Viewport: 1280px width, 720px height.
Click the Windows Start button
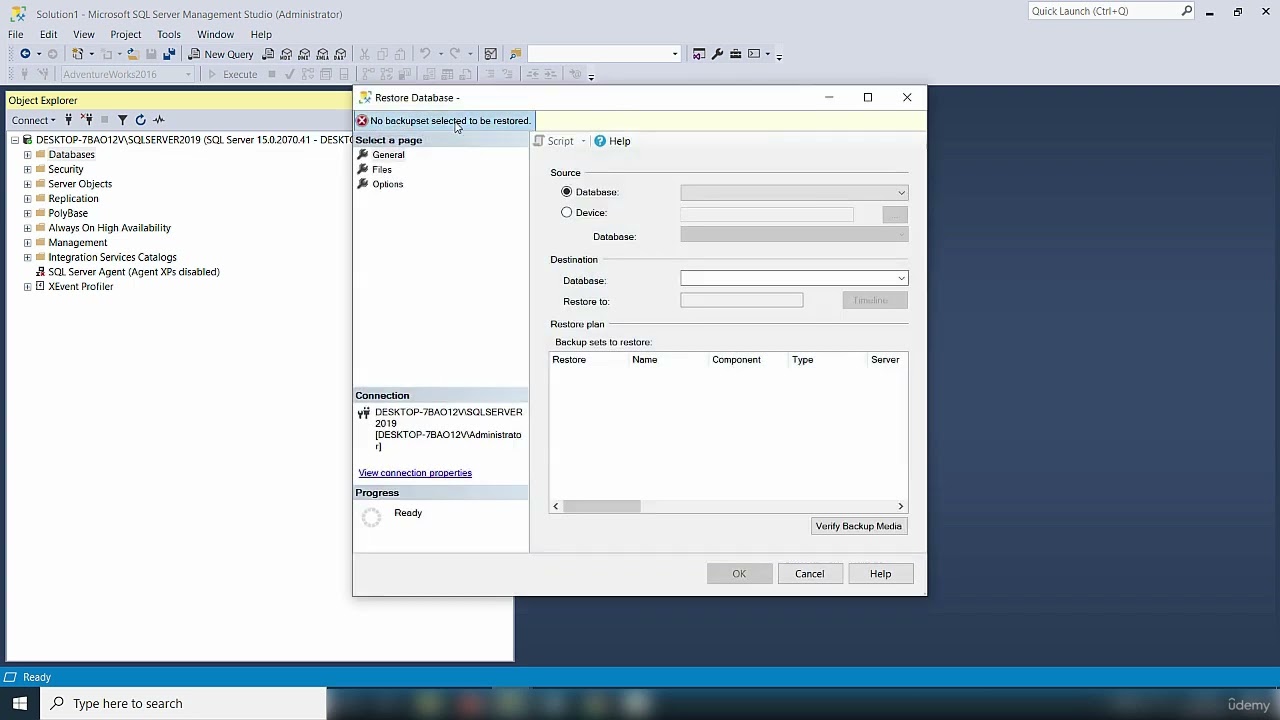(20, 703)
